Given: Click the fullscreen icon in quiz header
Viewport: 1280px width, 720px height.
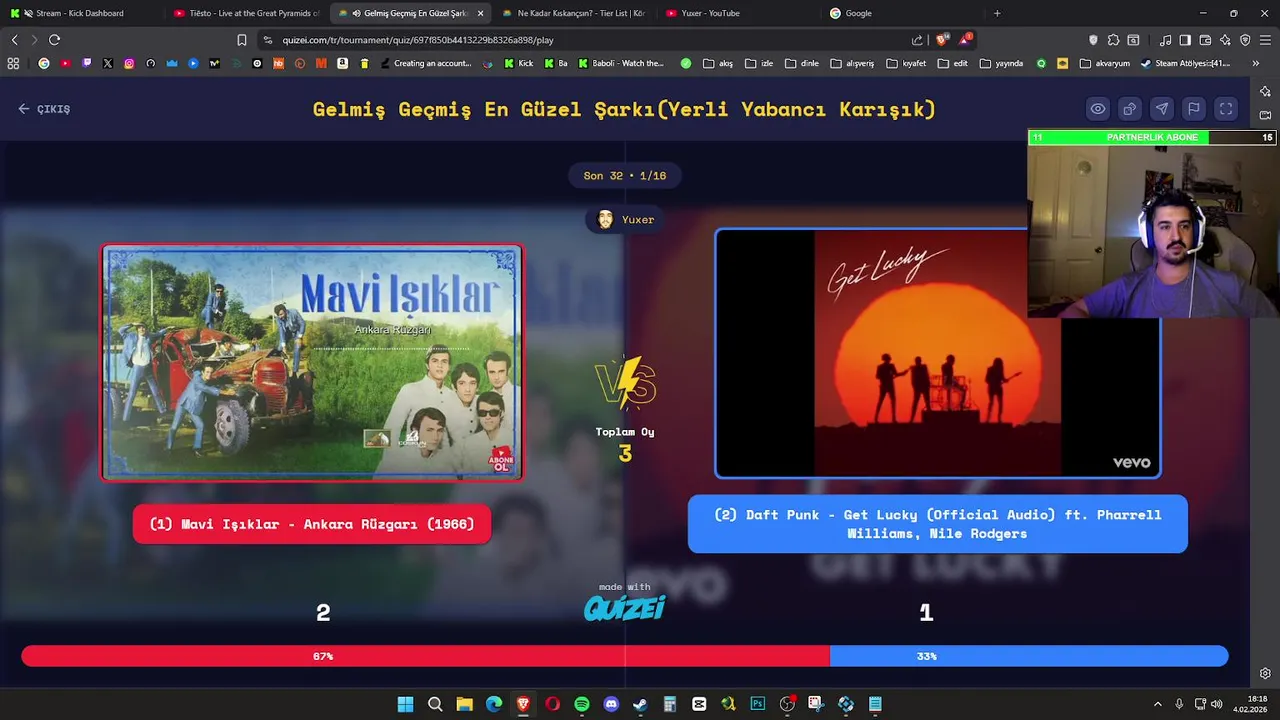Looking at the screenshot, I should [1226, 109].
